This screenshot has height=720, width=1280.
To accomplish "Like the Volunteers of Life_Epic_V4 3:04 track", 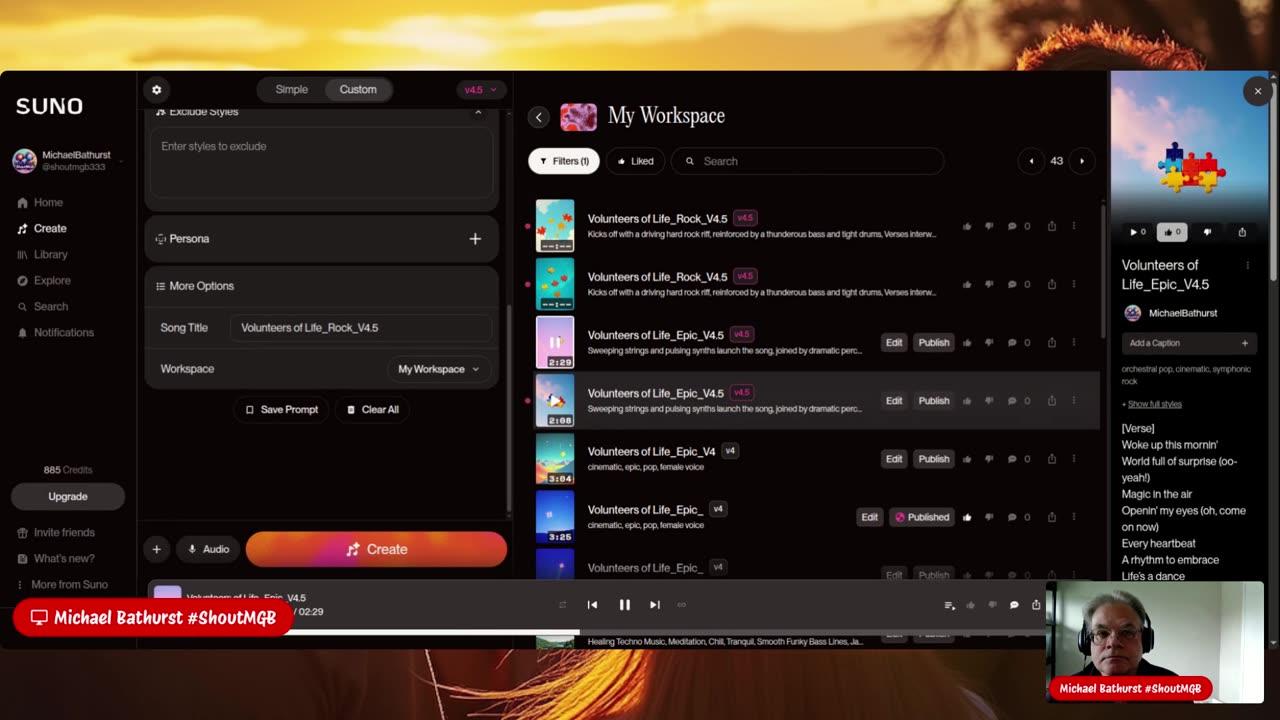I will click(967, 459).
